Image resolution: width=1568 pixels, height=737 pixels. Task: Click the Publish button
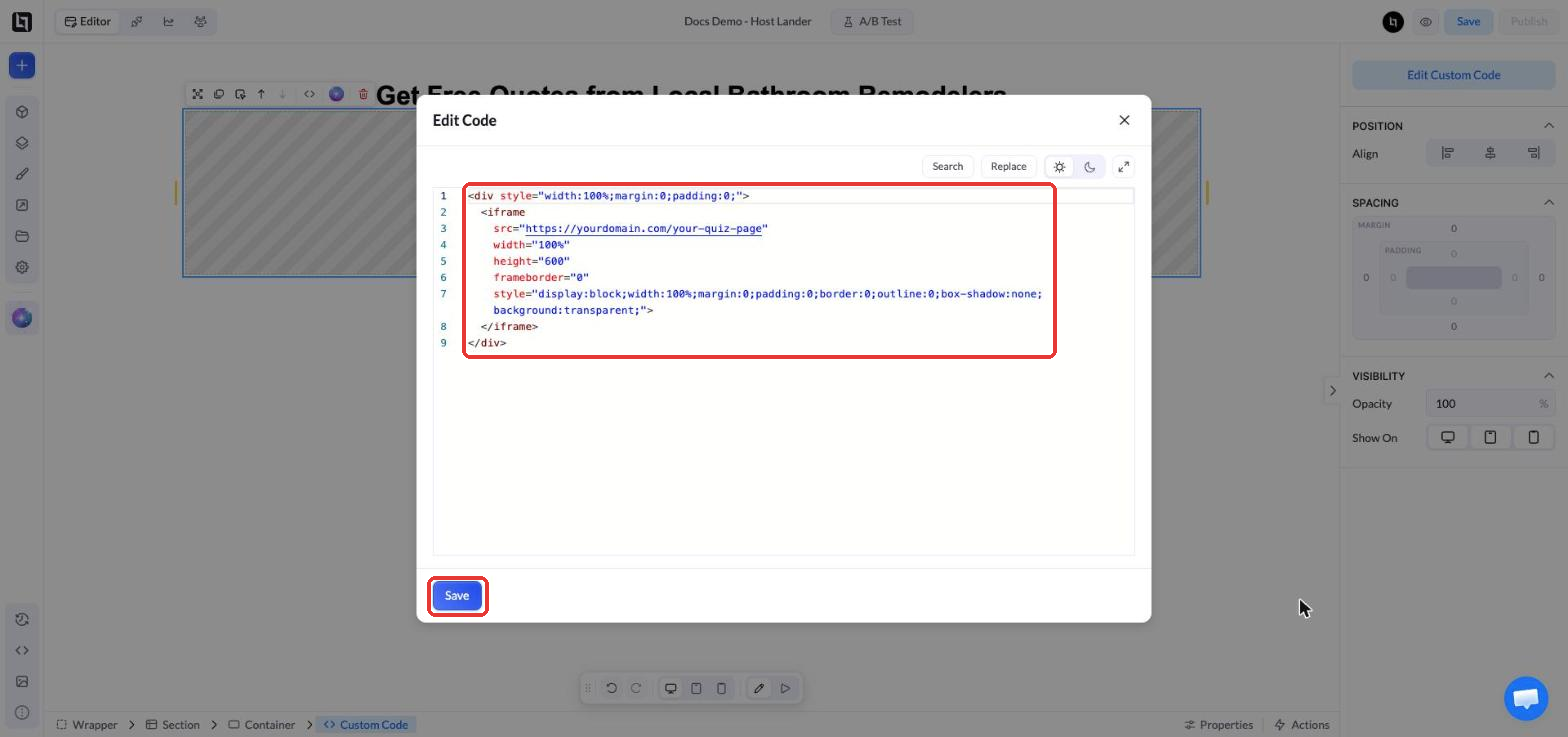click(x=1528, y=21)
